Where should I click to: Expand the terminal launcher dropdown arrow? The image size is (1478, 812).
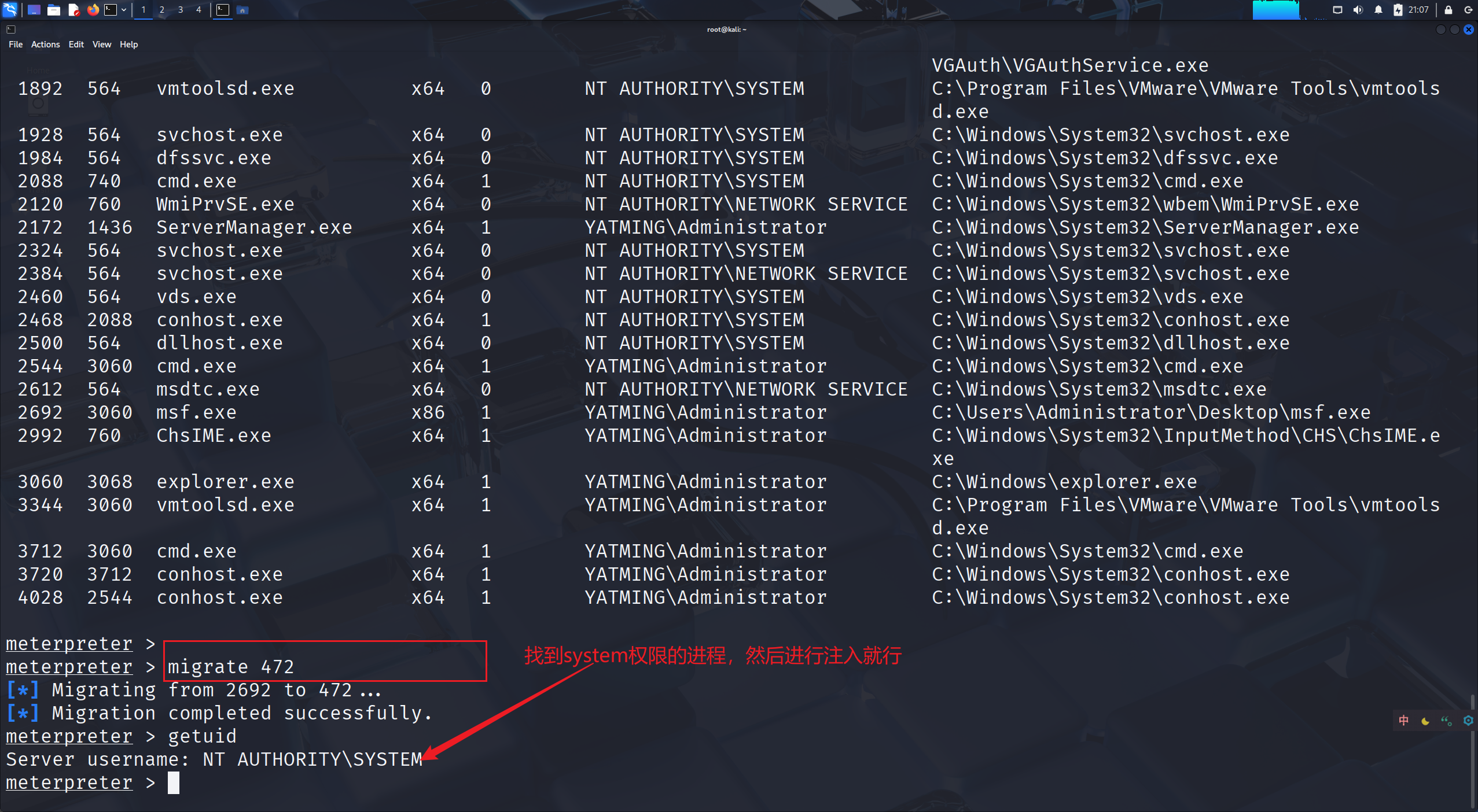(124, 10)
